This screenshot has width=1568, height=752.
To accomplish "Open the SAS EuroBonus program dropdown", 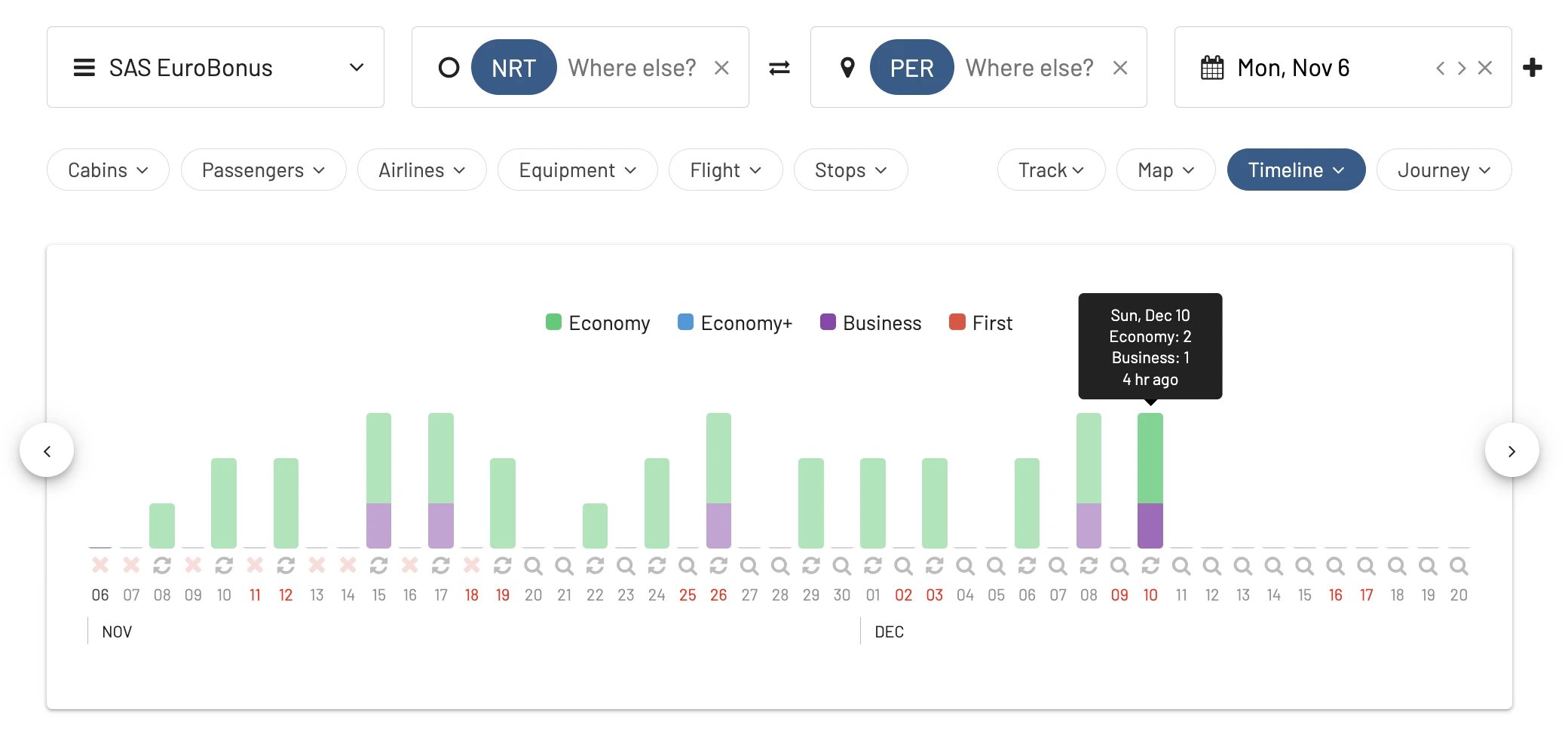I will point(216,67).
